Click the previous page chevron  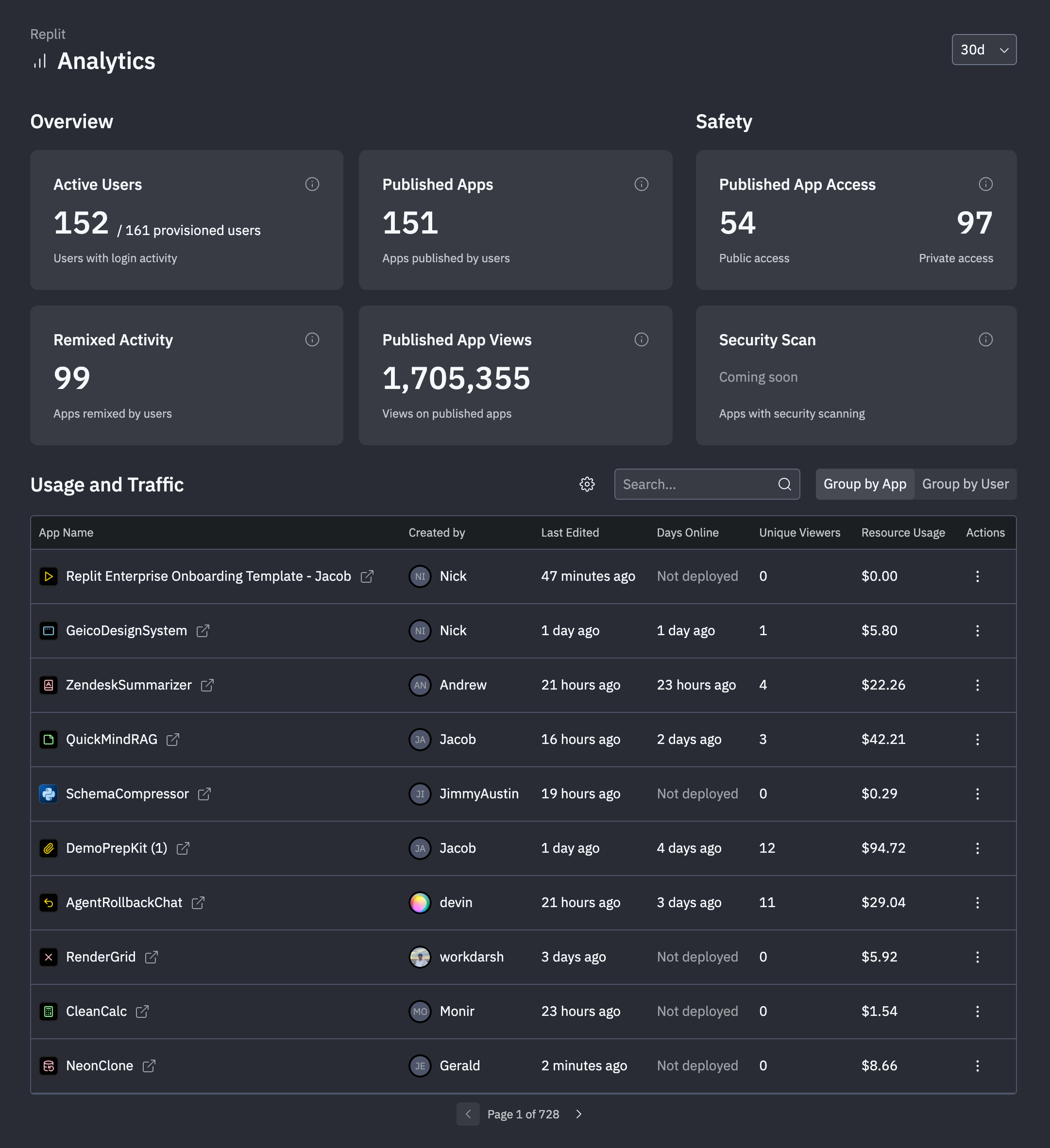(x=468, y=1114)
